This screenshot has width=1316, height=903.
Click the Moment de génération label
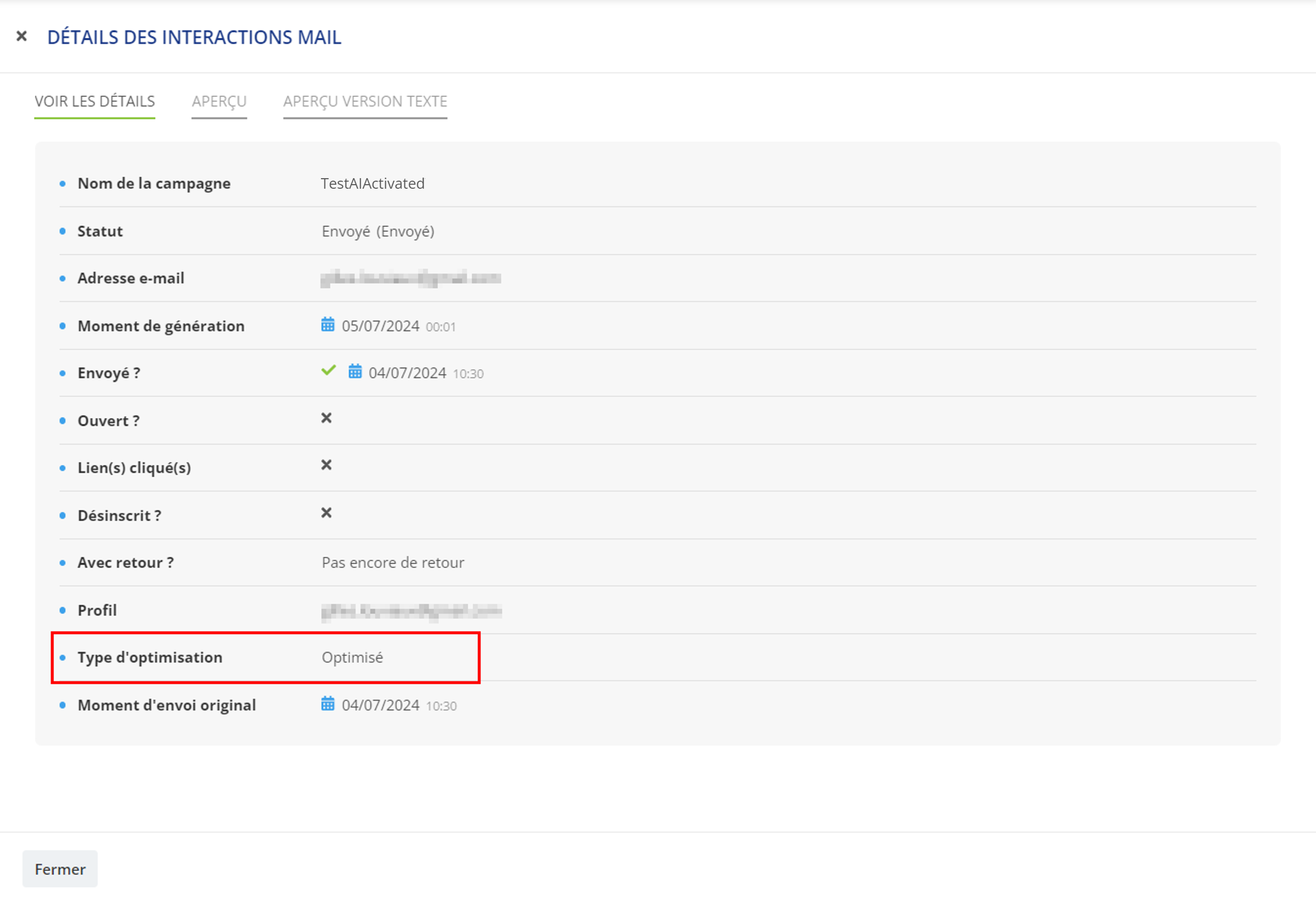[x=161, y=326]
